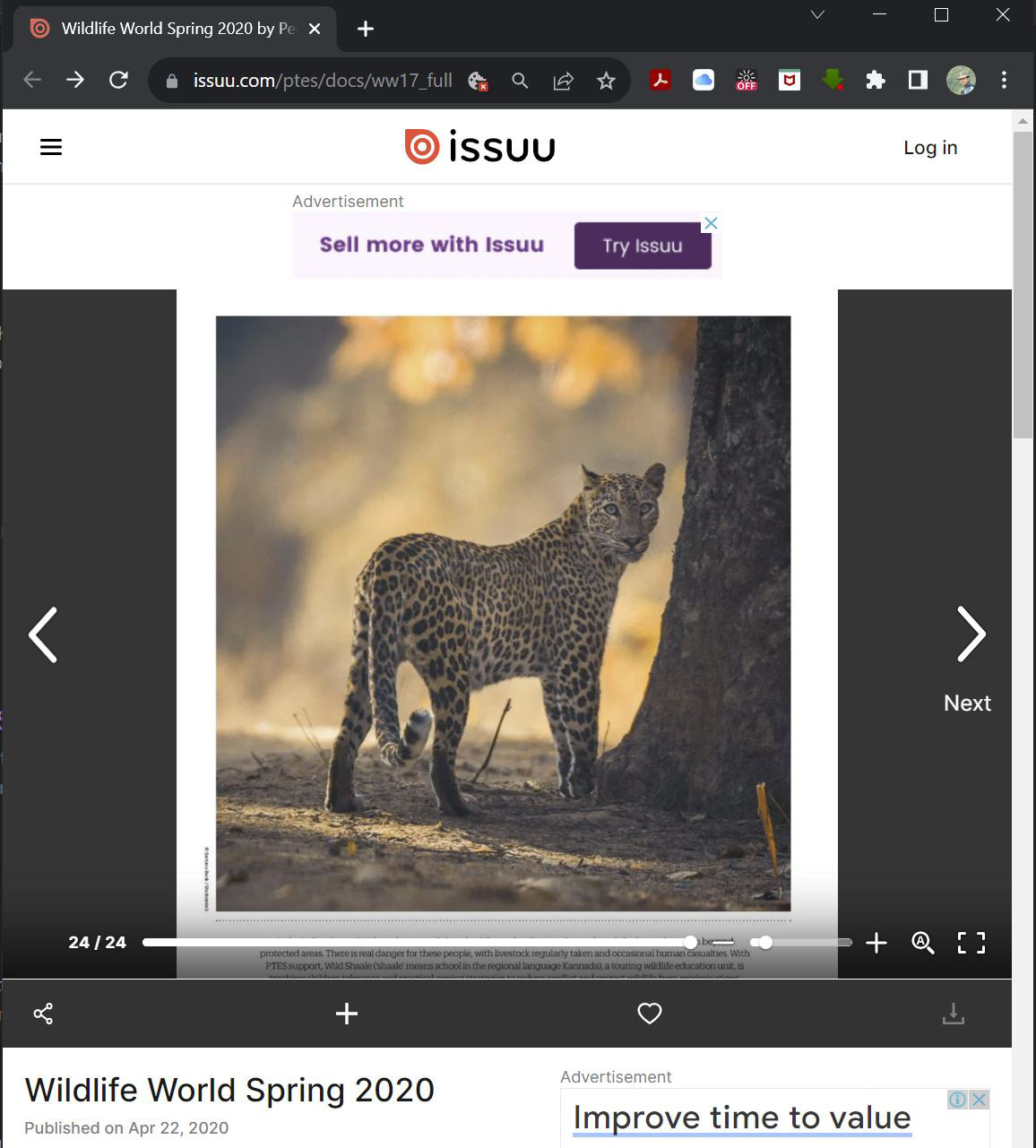The width and height of the screenshot is (1036, 1148).
Task: Open the Extensions puzzle menu
Action: tap(876, 81)
